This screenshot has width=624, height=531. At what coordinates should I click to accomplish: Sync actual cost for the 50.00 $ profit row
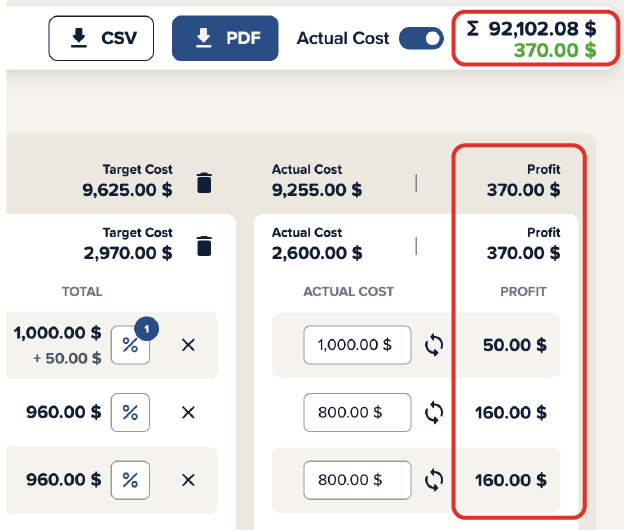(434, 345)
